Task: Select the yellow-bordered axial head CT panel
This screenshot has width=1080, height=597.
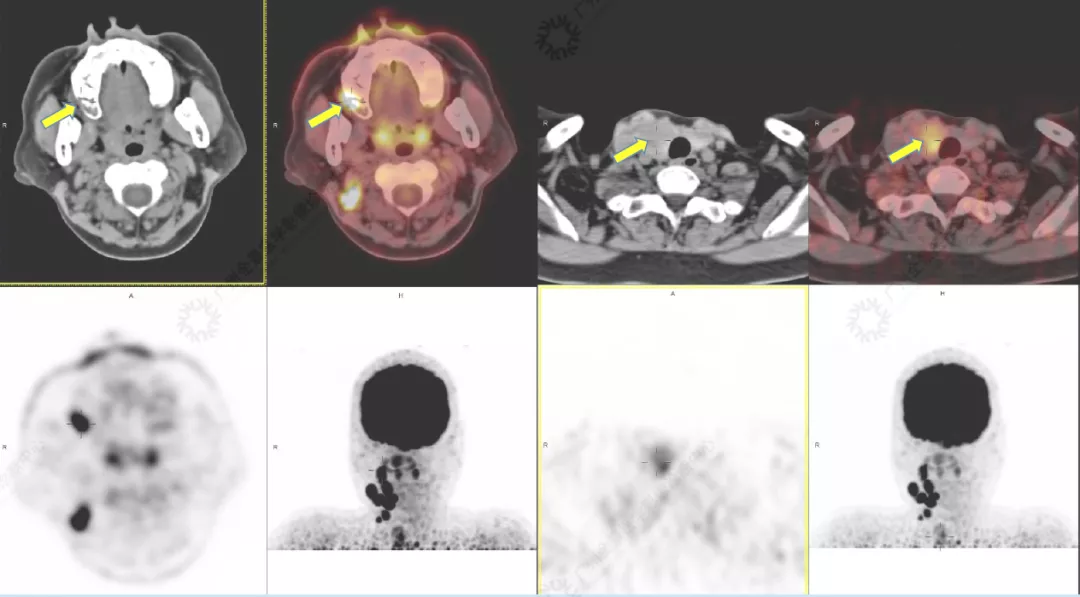Action: (132, 141)
